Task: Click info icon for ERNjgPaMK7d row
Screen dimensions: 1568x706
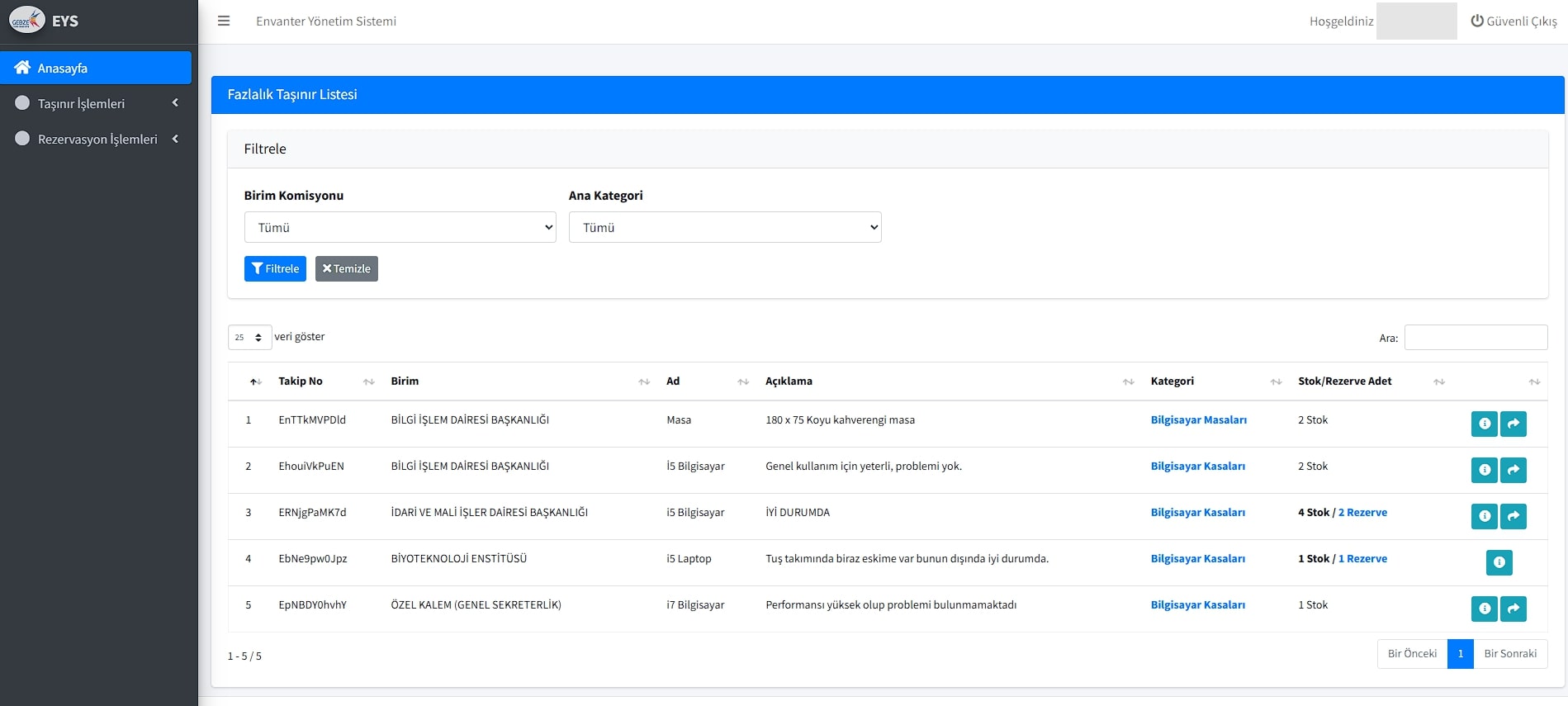Action: coord(1484,516)
